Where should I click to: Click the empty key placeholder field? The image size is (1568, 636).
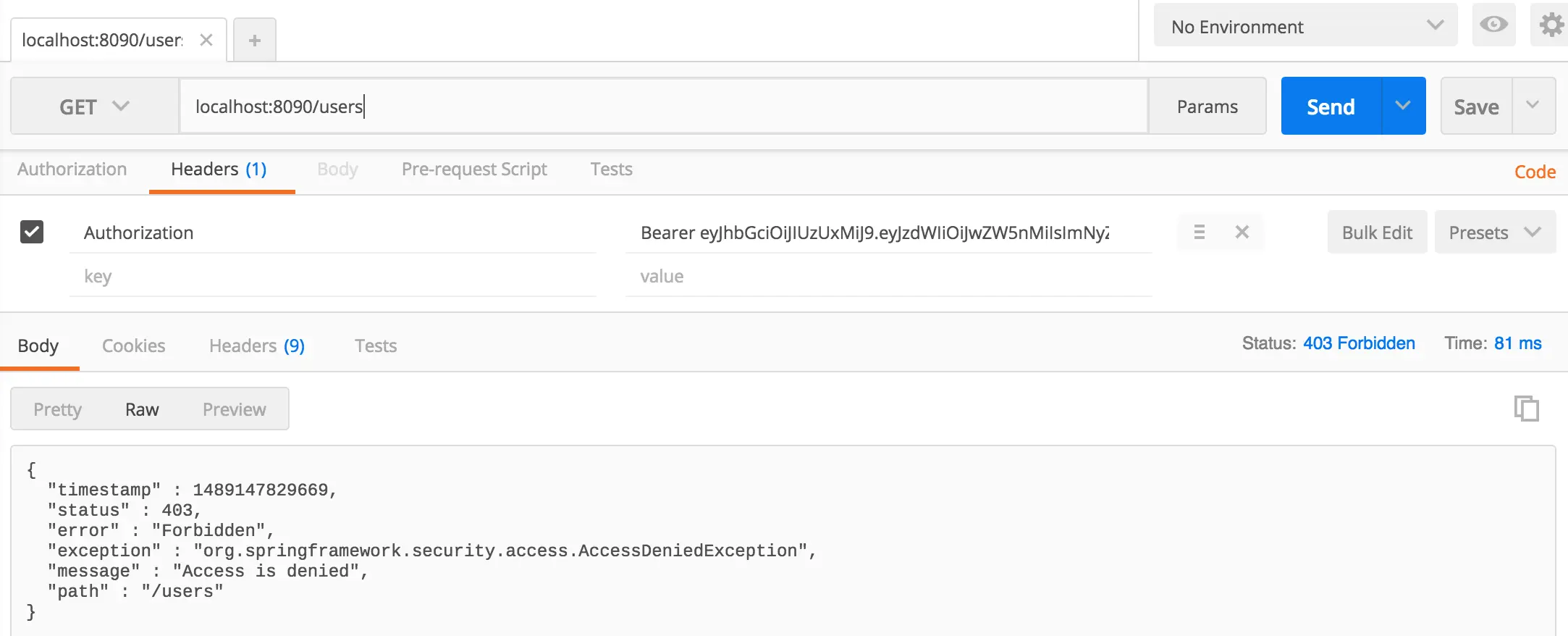click(333, 276)
